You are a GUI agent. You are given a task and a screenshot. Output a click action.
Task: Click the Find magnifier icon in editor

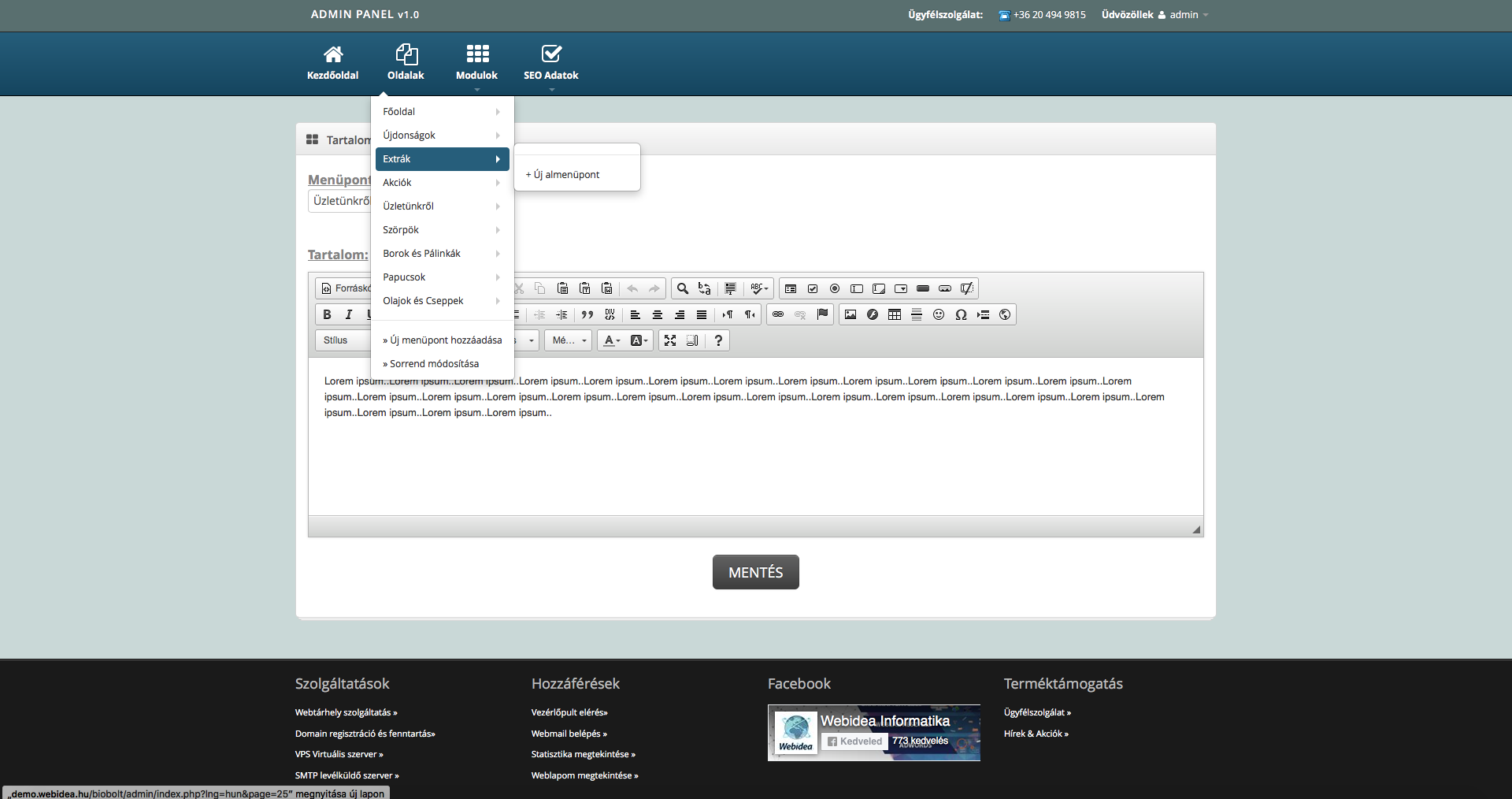(683, 288)
